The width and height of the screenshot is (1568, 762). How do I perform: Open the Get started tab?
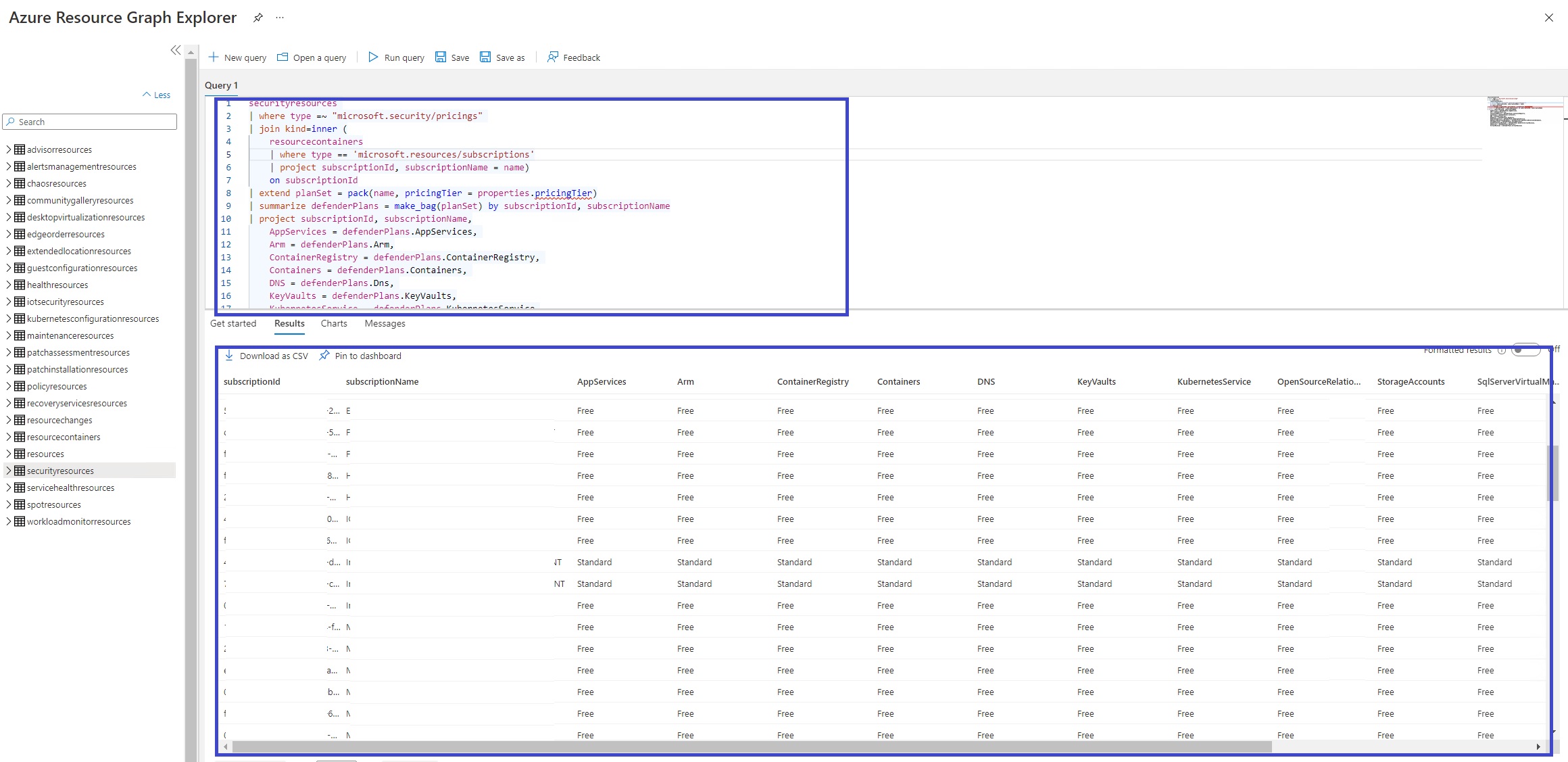pos(233,324)
